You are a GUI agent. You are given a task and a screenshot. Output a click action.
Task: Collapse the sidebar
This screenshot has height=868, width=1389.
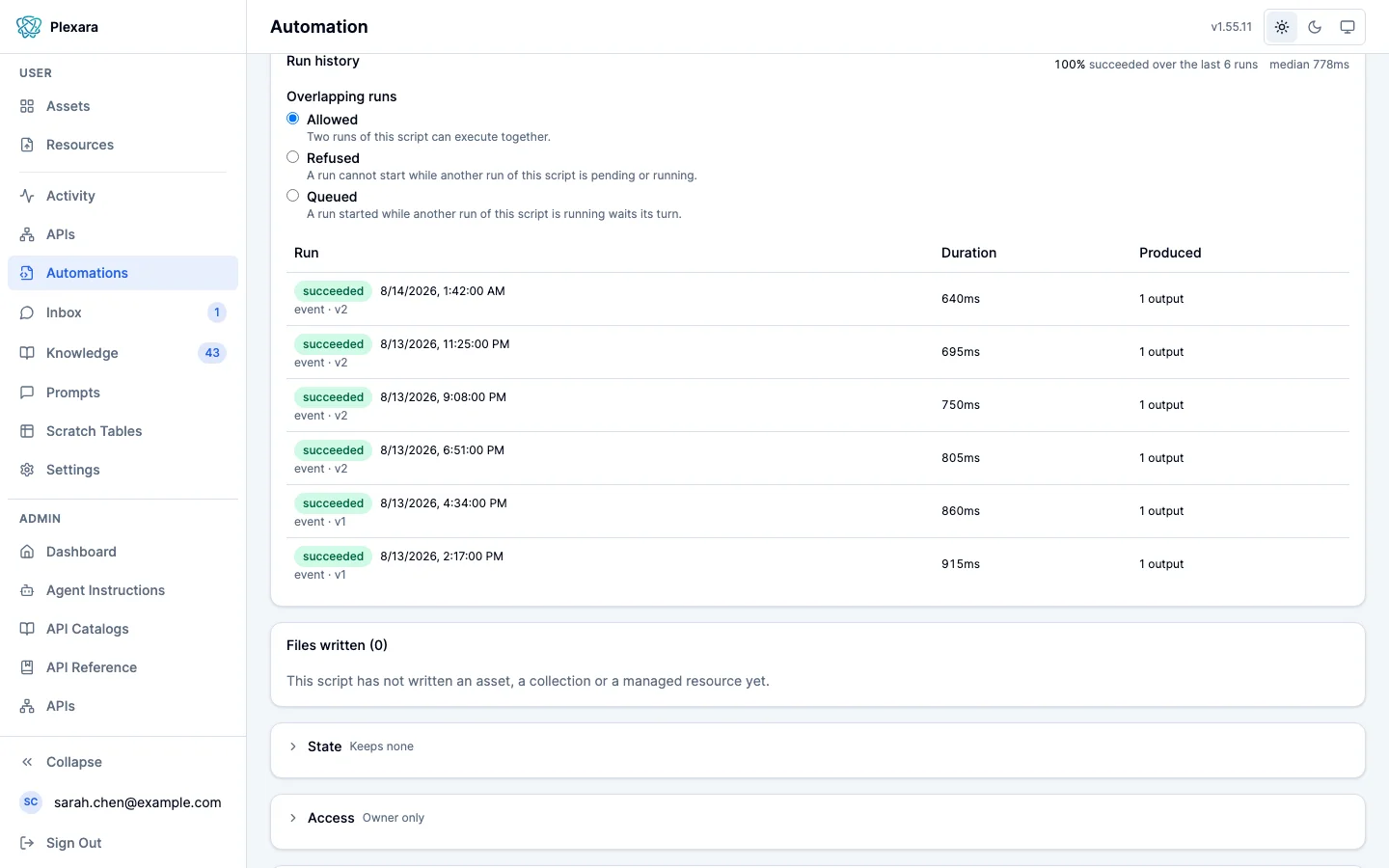(x=123, y=762)
